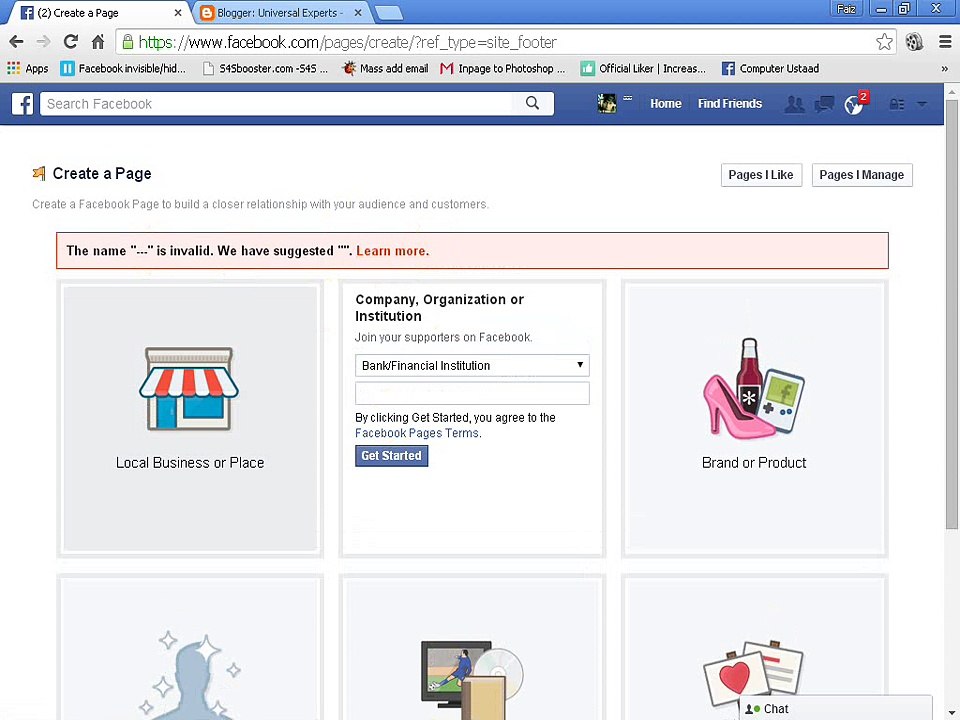Open Pages I Manage
960x720 pixels.
[x=861, y=175]
